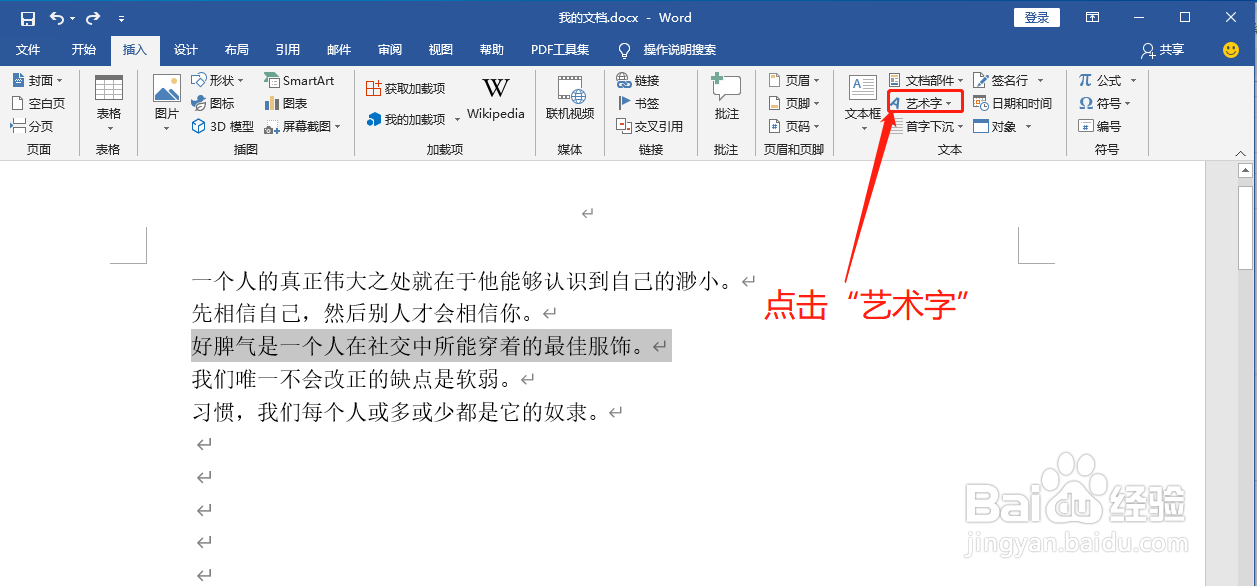Open the 艺术字 WordArt dropdown

tap(924, 102)
